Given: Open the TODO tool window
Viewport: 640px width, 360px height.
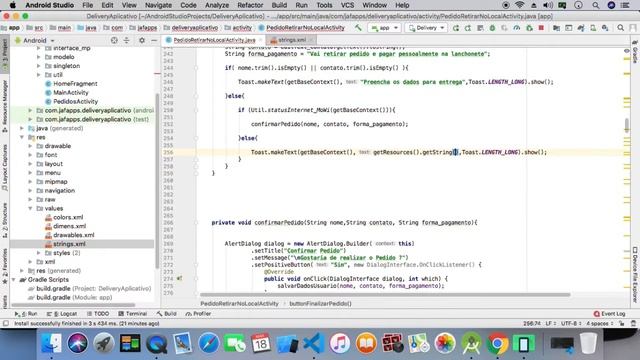Looking at the screenshot, I should 98,314.
